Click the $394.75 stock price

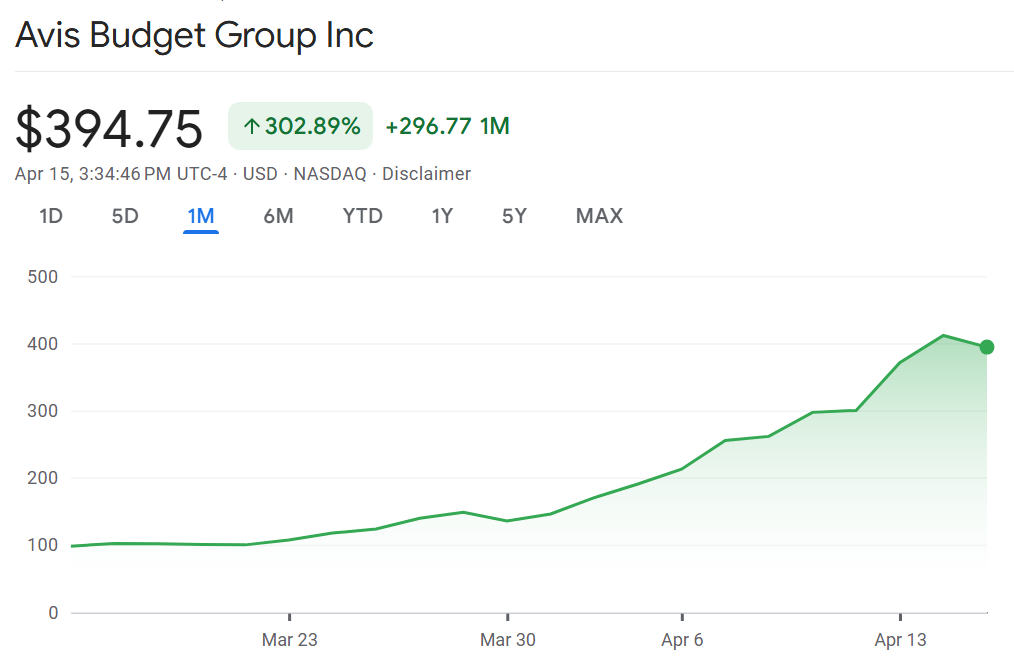click(109, 129)
